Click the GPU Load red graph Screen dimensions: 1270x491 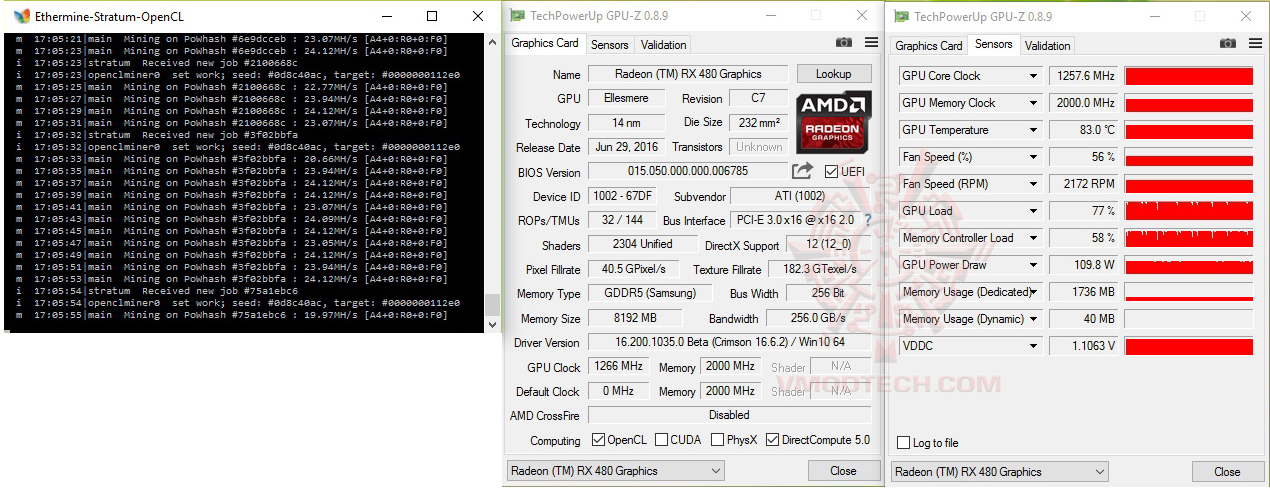tap(1189, 211)
